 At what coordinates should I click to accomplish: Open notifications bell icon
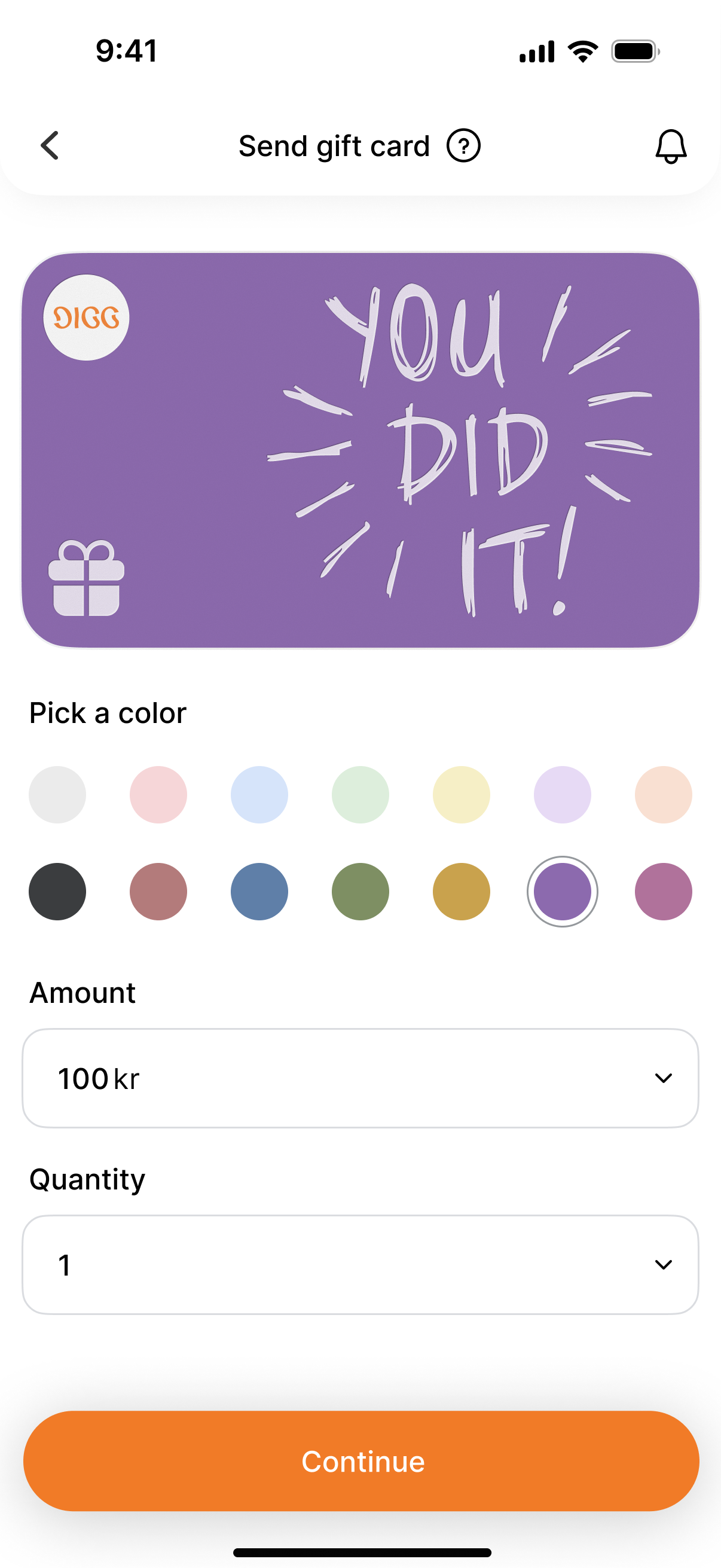[671, 146]
